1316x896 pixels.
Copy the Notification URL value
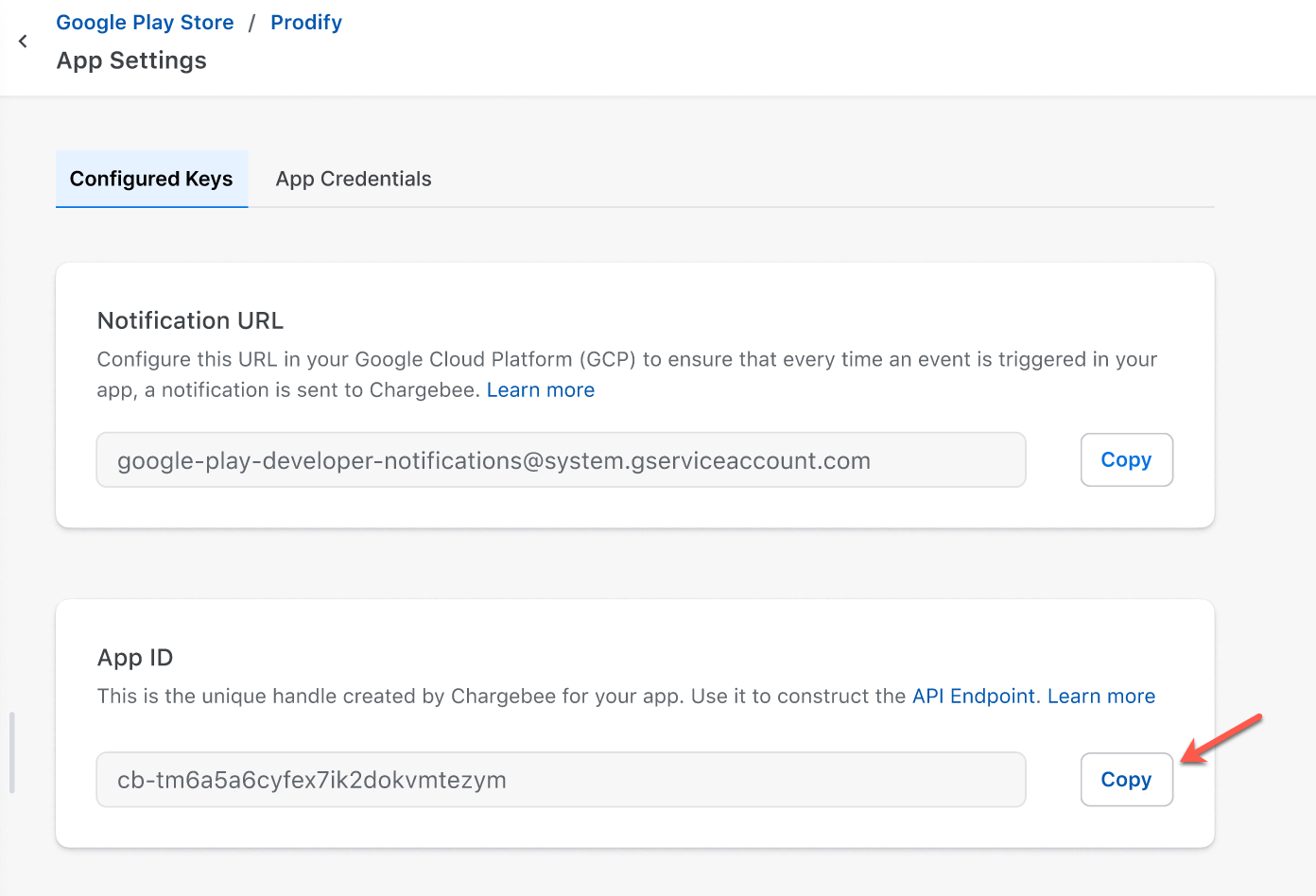(1126, 460)
